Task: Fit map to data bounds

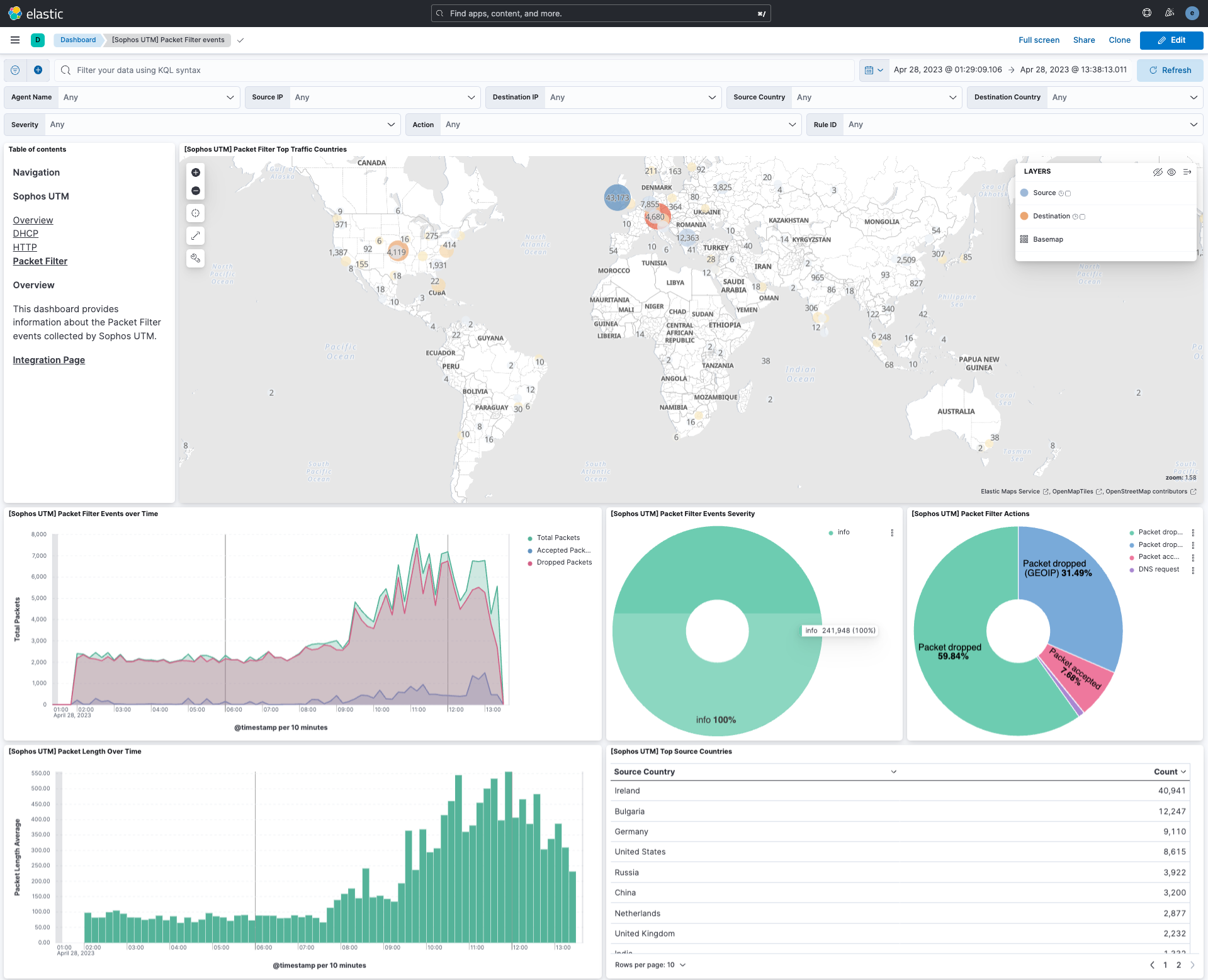Action: click(x=195, y=213)
